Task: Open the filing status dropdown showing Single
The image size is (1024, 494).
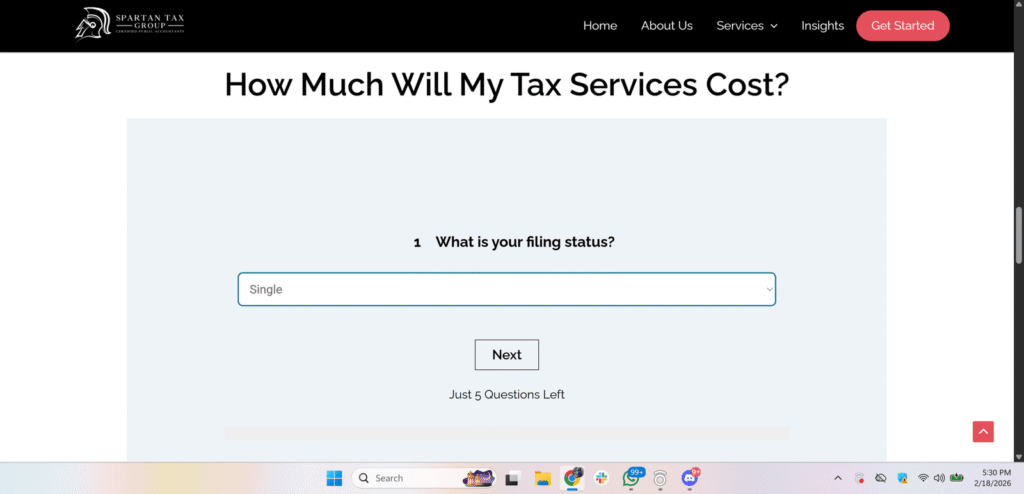Action: [x=506, y=289]
